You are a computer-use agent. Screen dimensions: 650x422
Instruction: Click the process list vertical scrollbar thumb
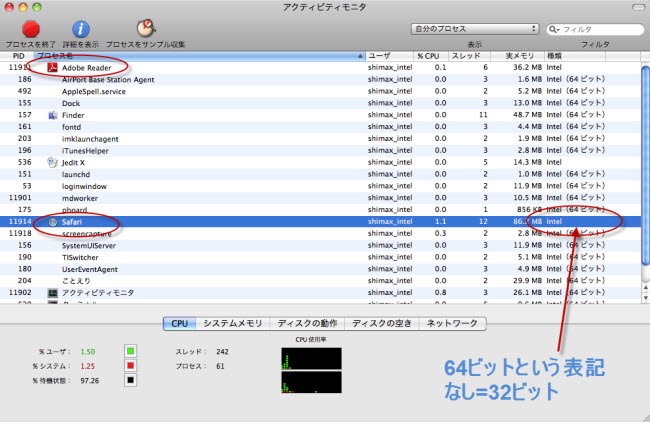(x=645, y=165)
